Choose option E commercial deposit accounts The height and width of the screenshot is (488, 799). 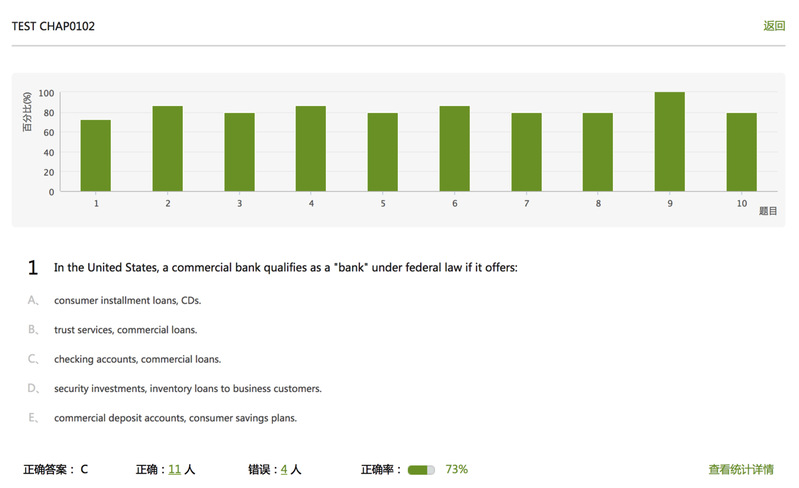click(175, 418)
